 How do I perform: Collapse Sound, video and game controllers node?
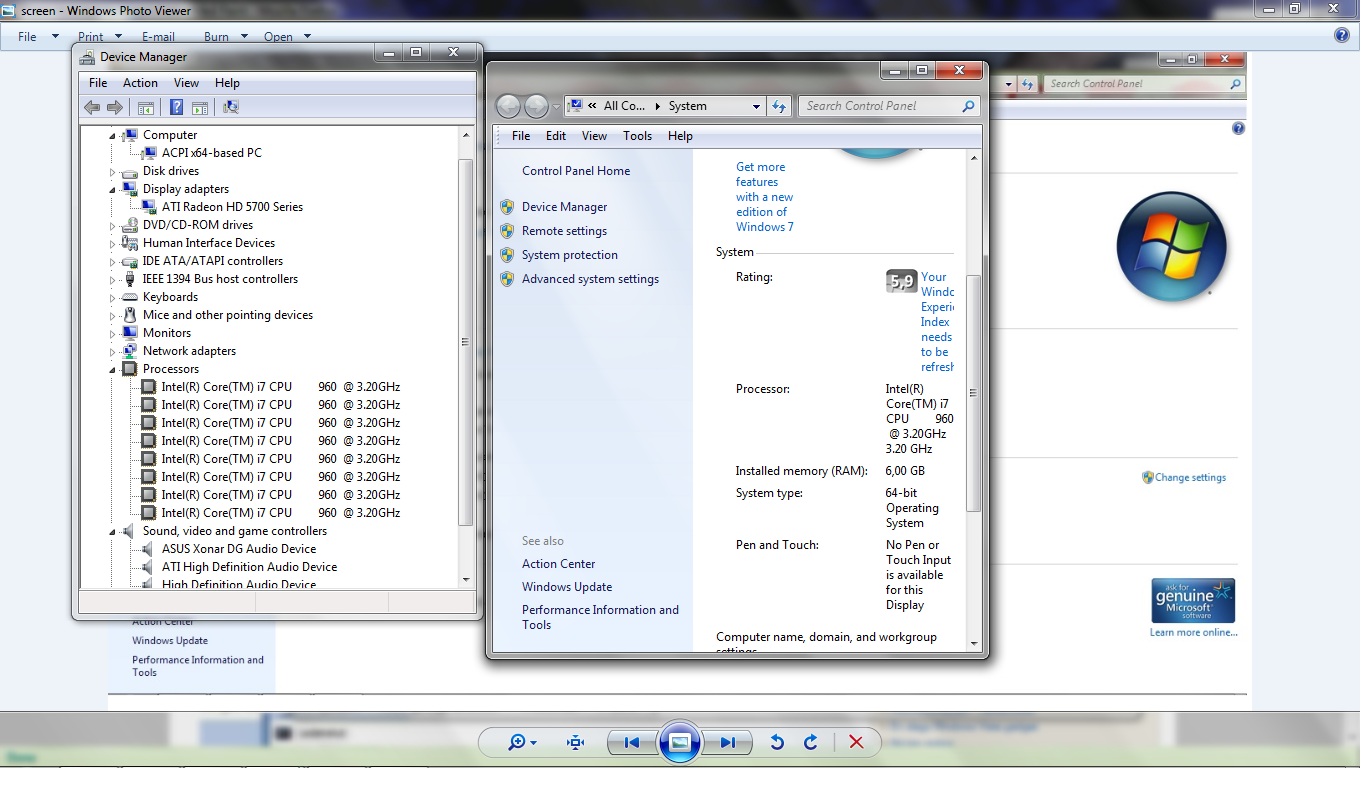pyautogui.click(x=113, y=531)
